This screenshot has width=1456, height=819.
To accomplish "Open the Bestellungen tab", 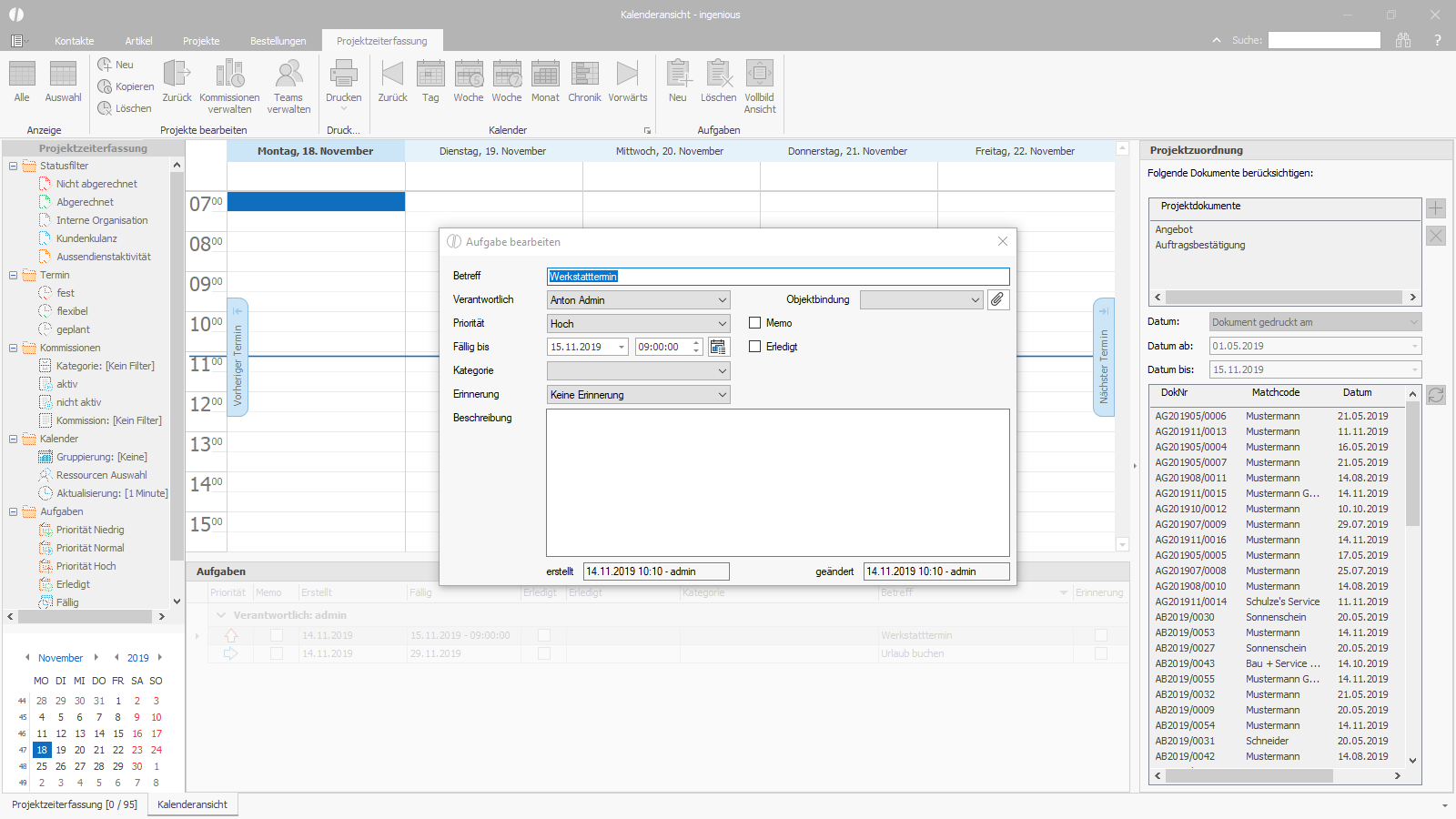I will point(278,41).
